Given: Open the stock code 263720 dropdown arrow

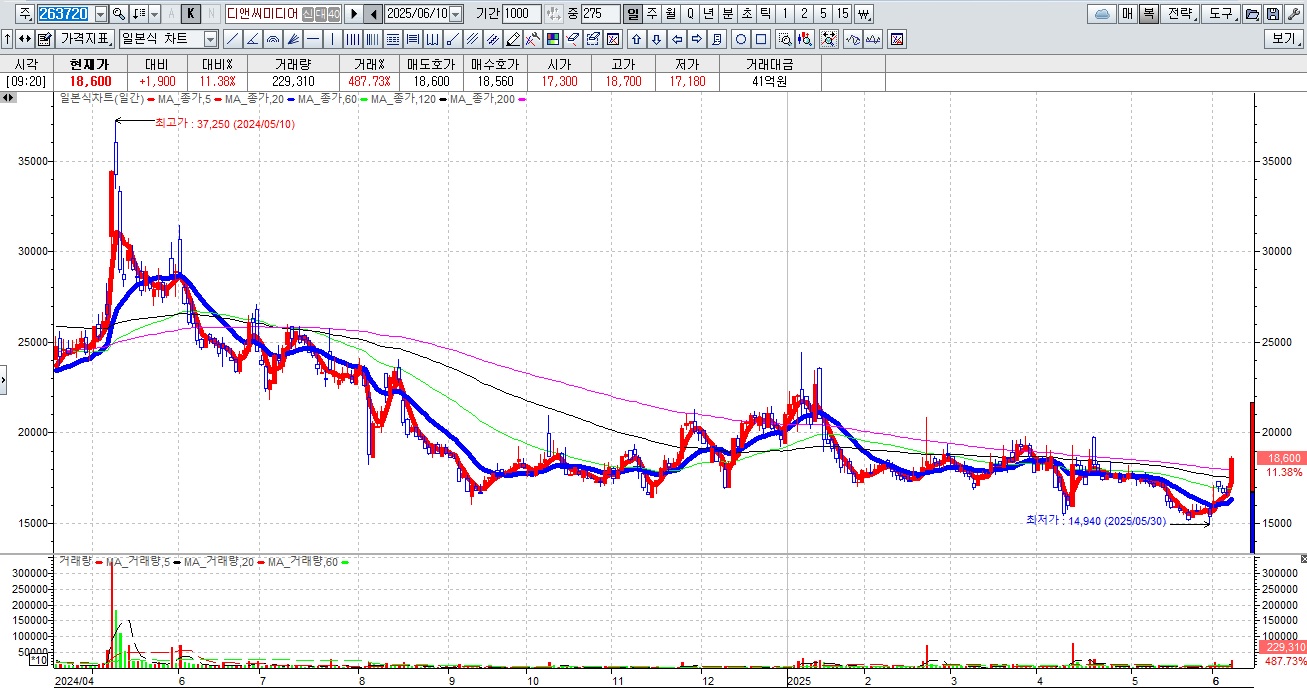Looking at the screenshot, I should pyautogui.click(x=101, y=14).
